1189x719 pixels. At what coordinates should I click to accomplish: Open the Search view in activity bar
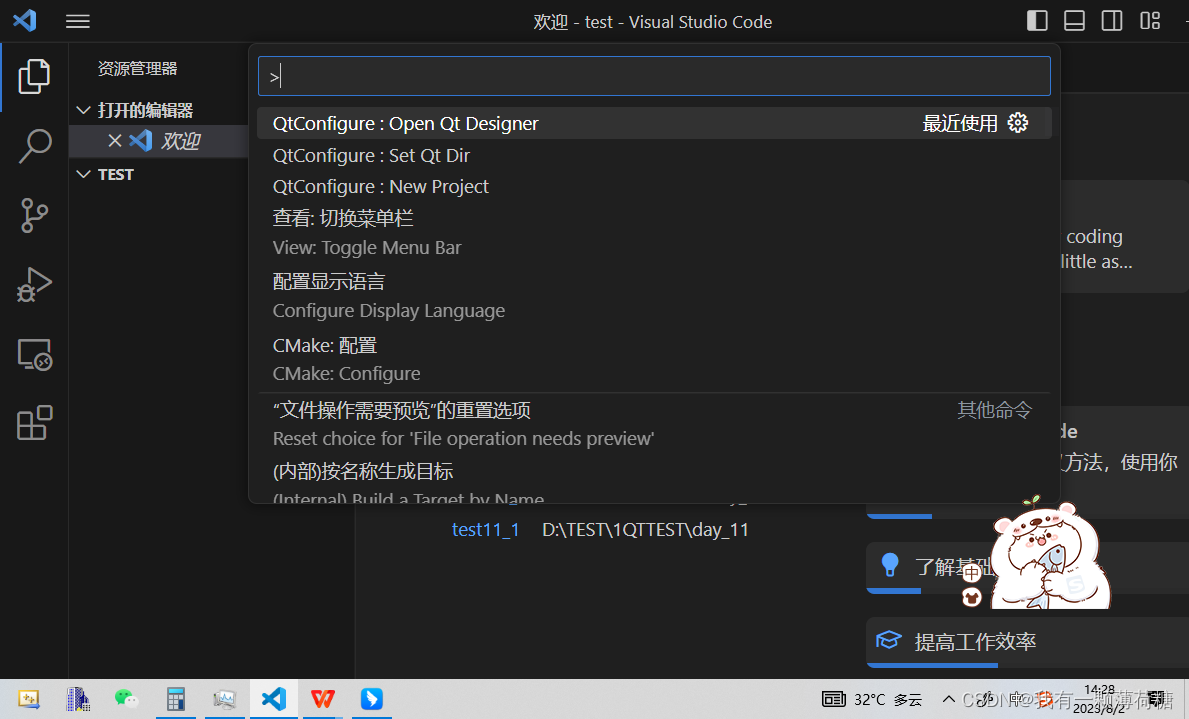click(34, 146)
